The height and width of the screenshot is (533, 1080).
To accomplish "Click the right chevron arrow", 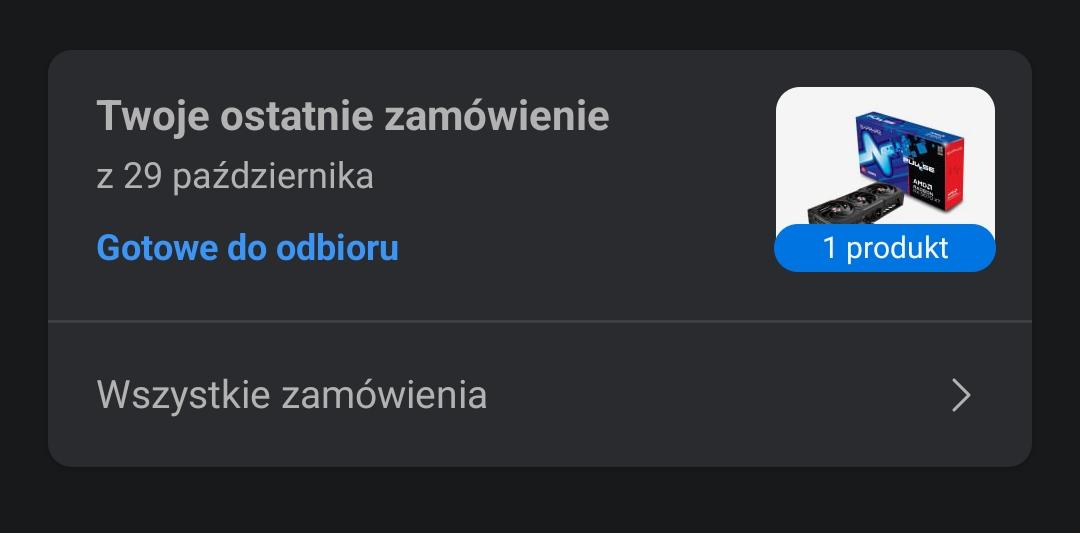I will pos(961,395).
